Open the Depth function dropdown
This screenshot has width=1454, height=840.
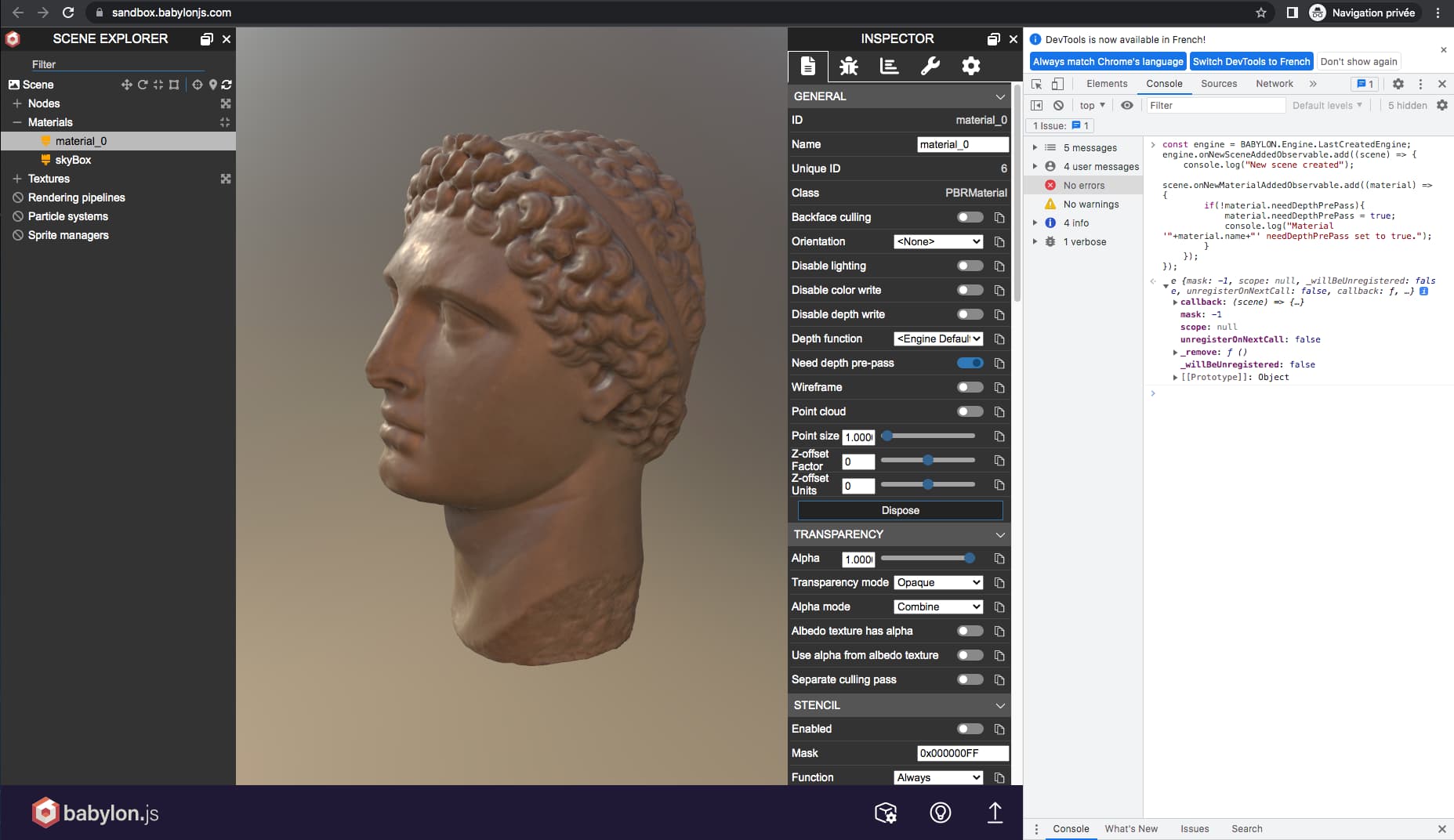[938, 339]
